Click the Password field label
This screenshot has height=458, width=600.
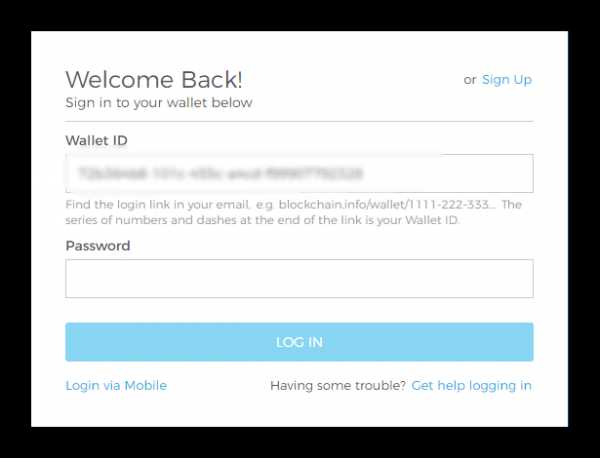coord(98,246)
